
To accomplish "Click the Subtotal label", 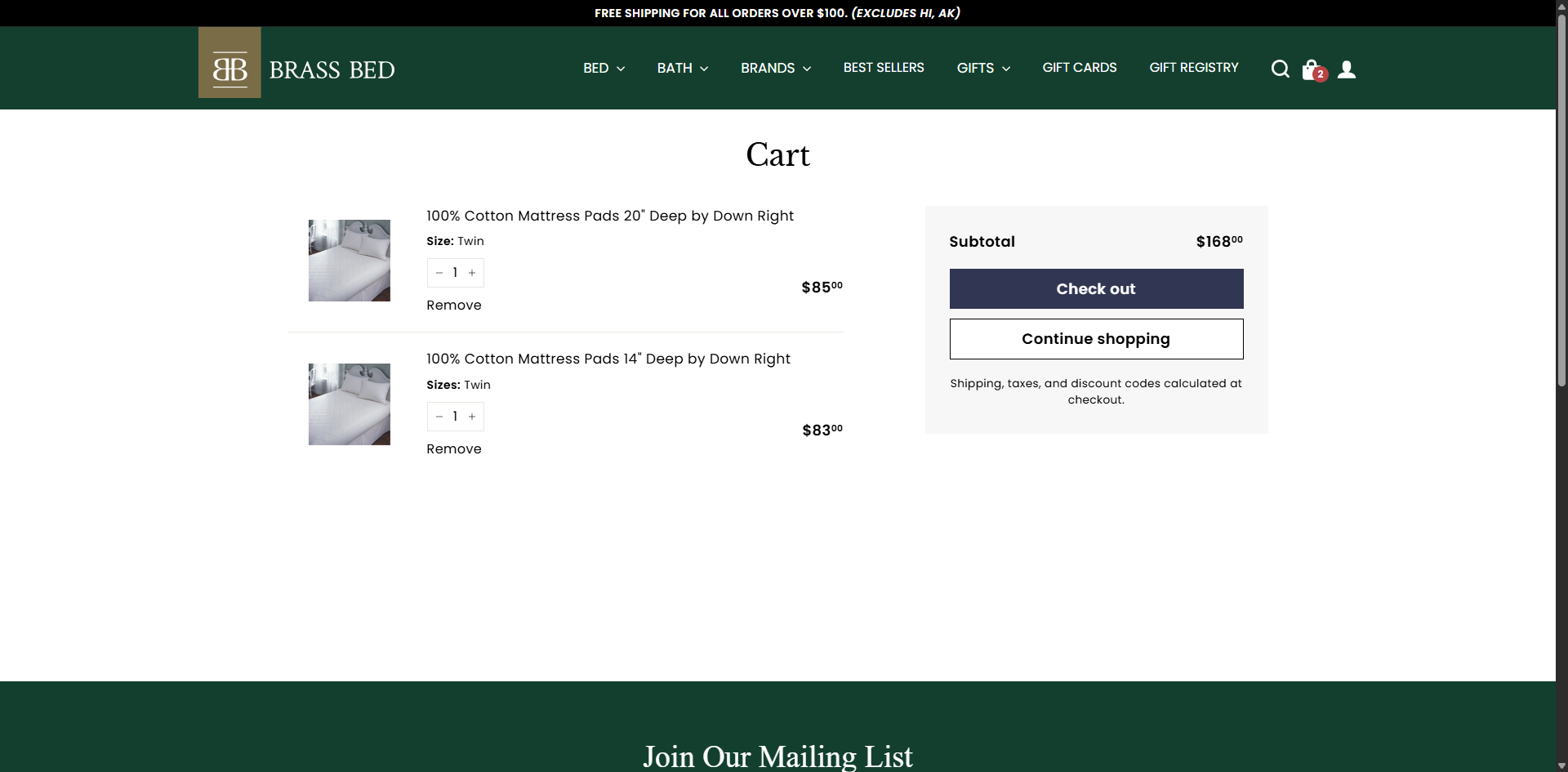I will point(982,242).
